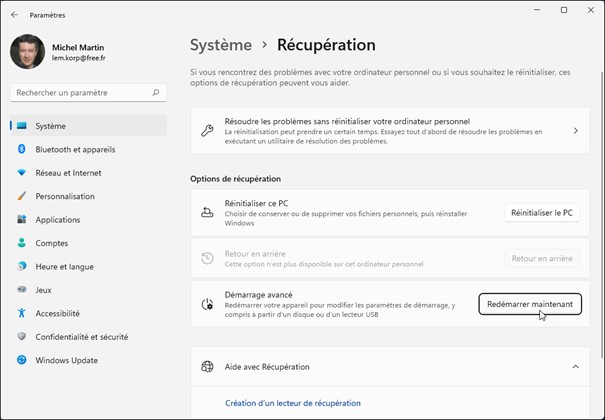Screen dimensions: 605x420
Task: Select the Jeux category
Action: coord(44,290)
